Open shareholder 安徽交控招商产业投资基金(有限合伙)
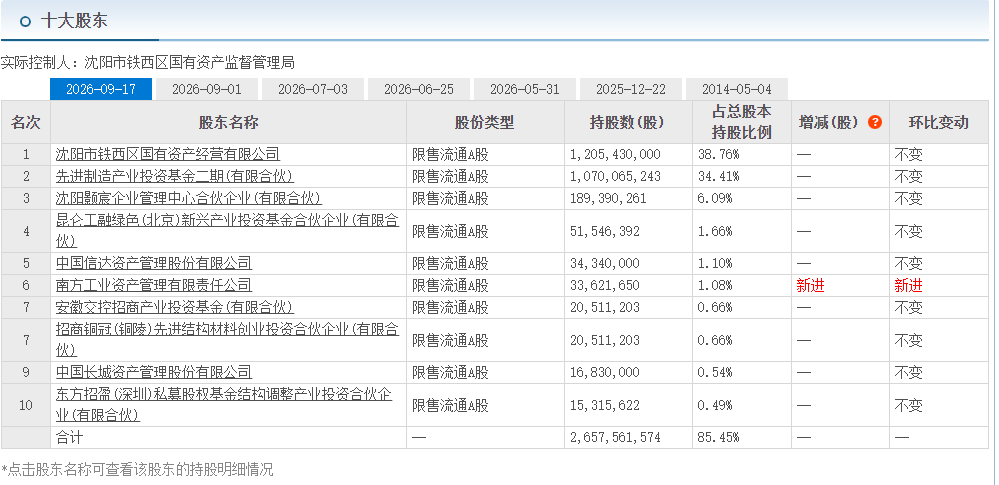The height and width of the screenshot is (485, 999). 175,307
